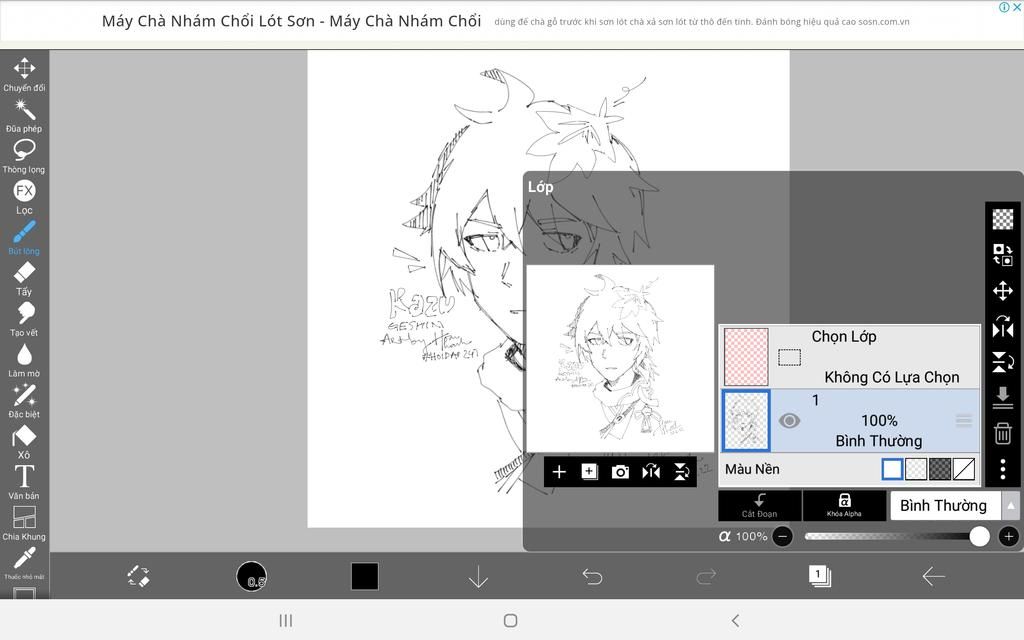Image resolution: width=1024 pixels, height=640 pixels.
Task: Toggle the Cắt Đoạn clipping button
Action: click(x=760, y=505)
